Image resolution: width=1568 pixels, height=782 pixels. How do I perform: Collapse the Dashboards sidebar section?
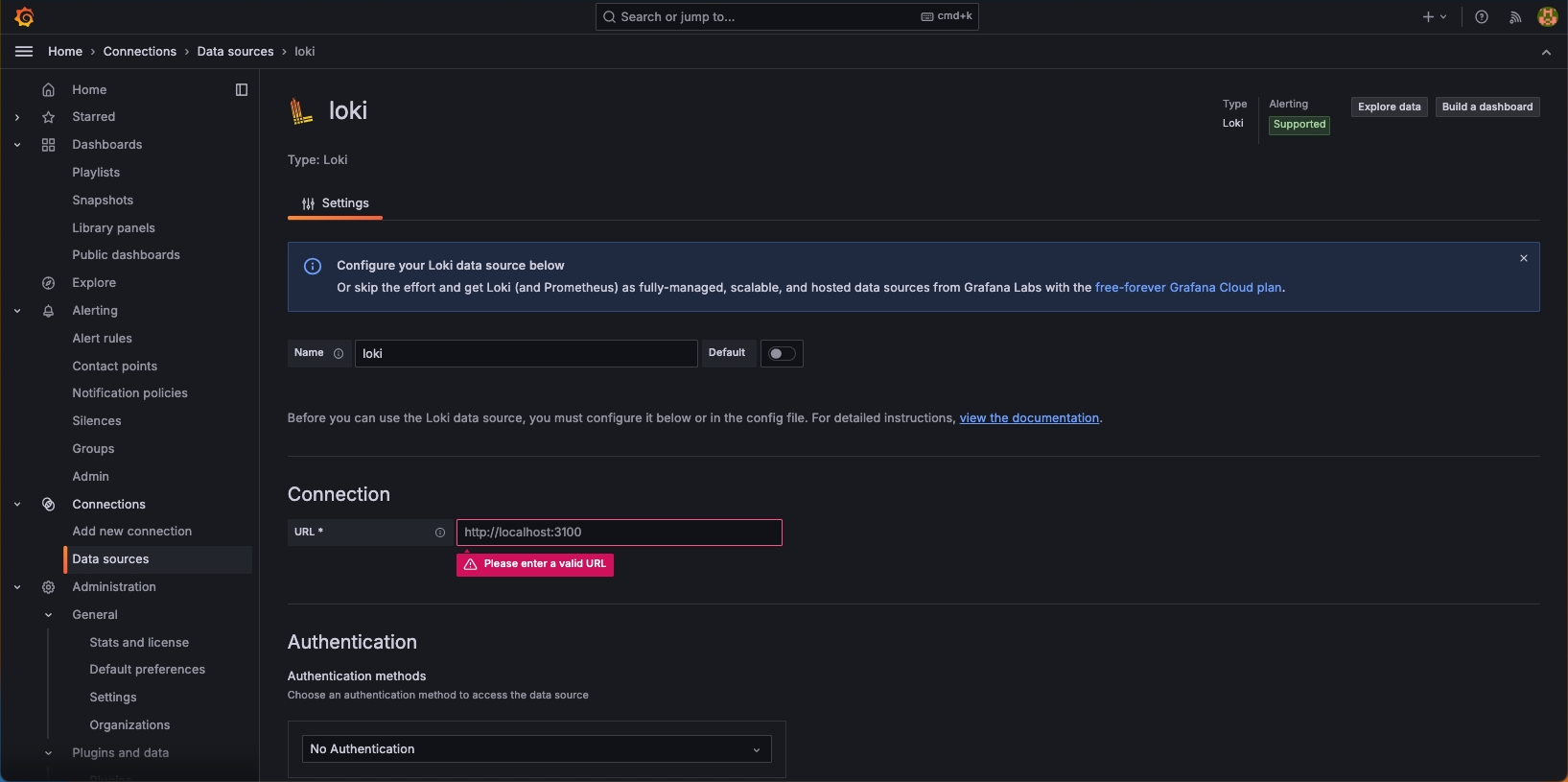tap(17, 145)
